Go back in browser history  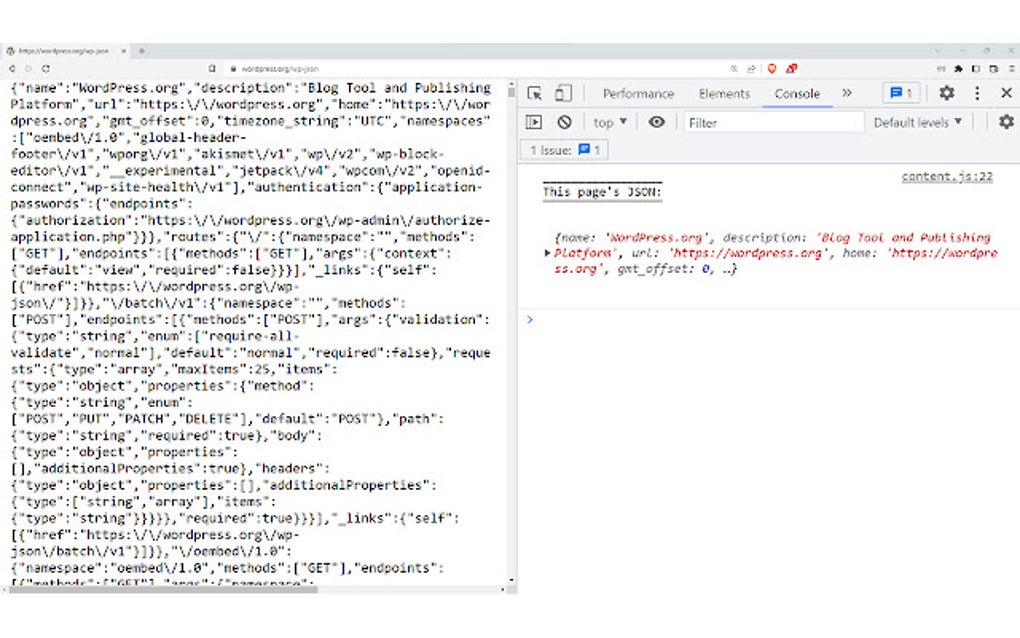pos(12,68)
